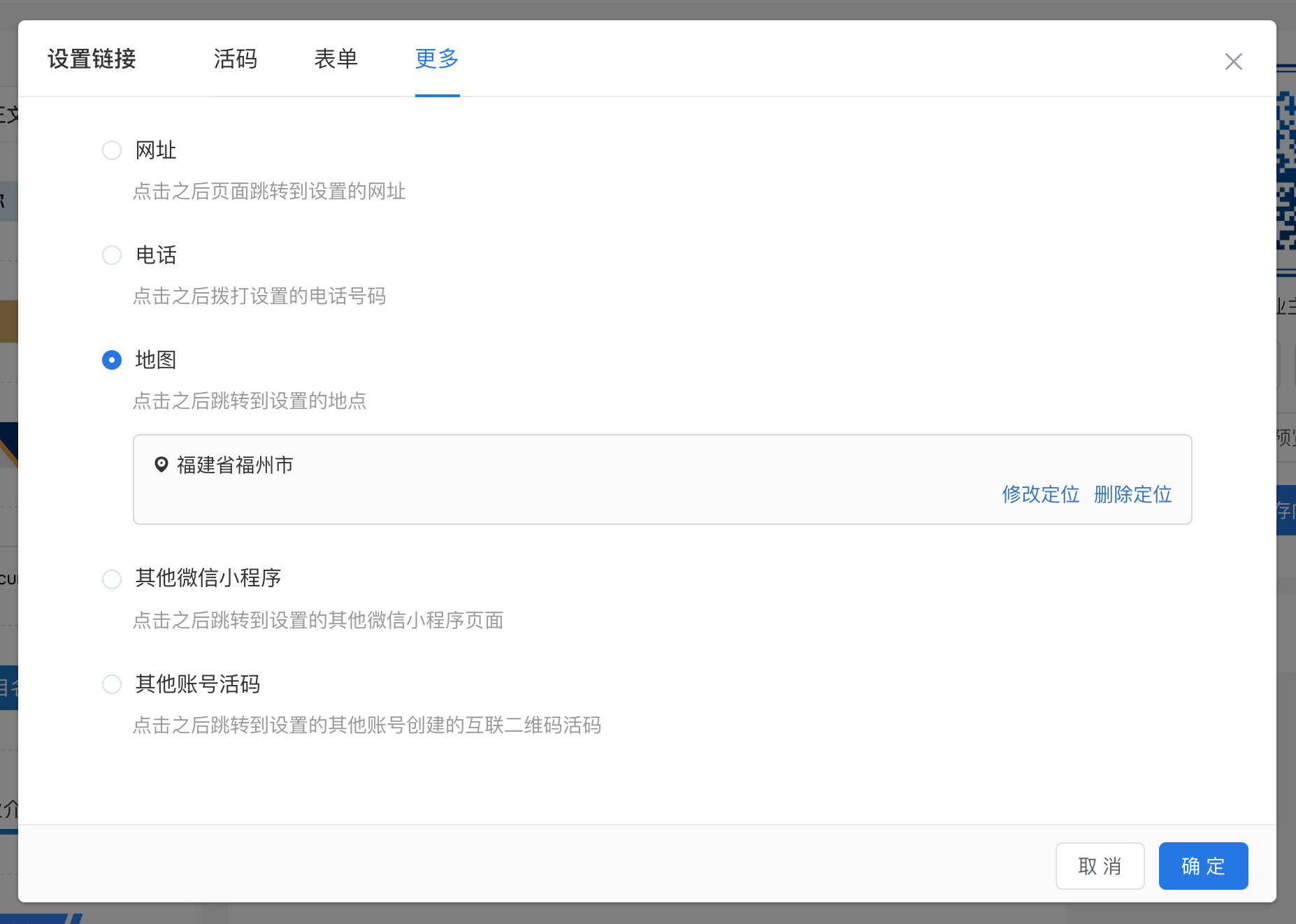
Task: Click 删除定位 to remove the location
Action: click(1132, 494)
